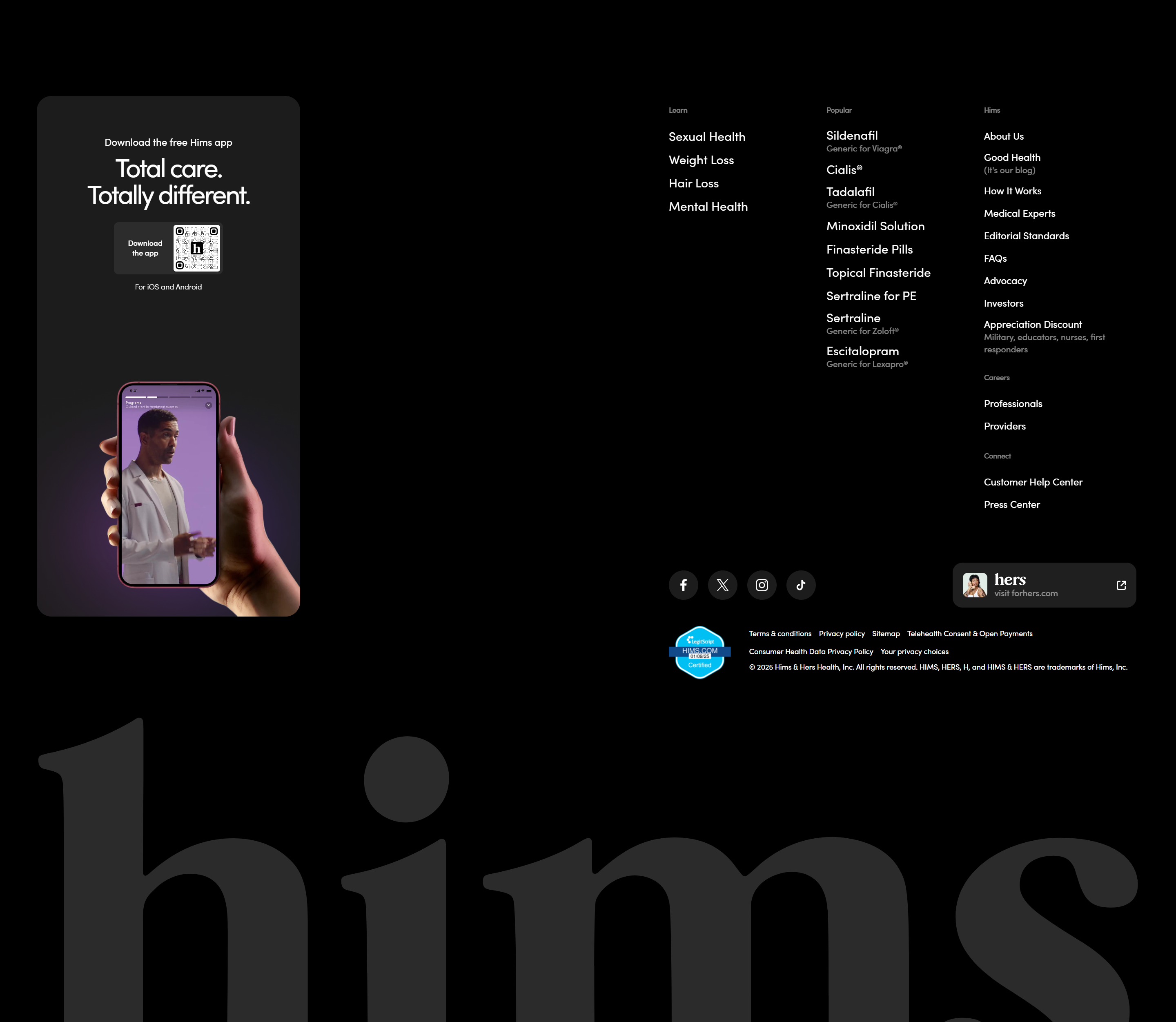Open the X (Twitter) social icon
This screenshot has height=1022, width=1176.
coord(723,585)
